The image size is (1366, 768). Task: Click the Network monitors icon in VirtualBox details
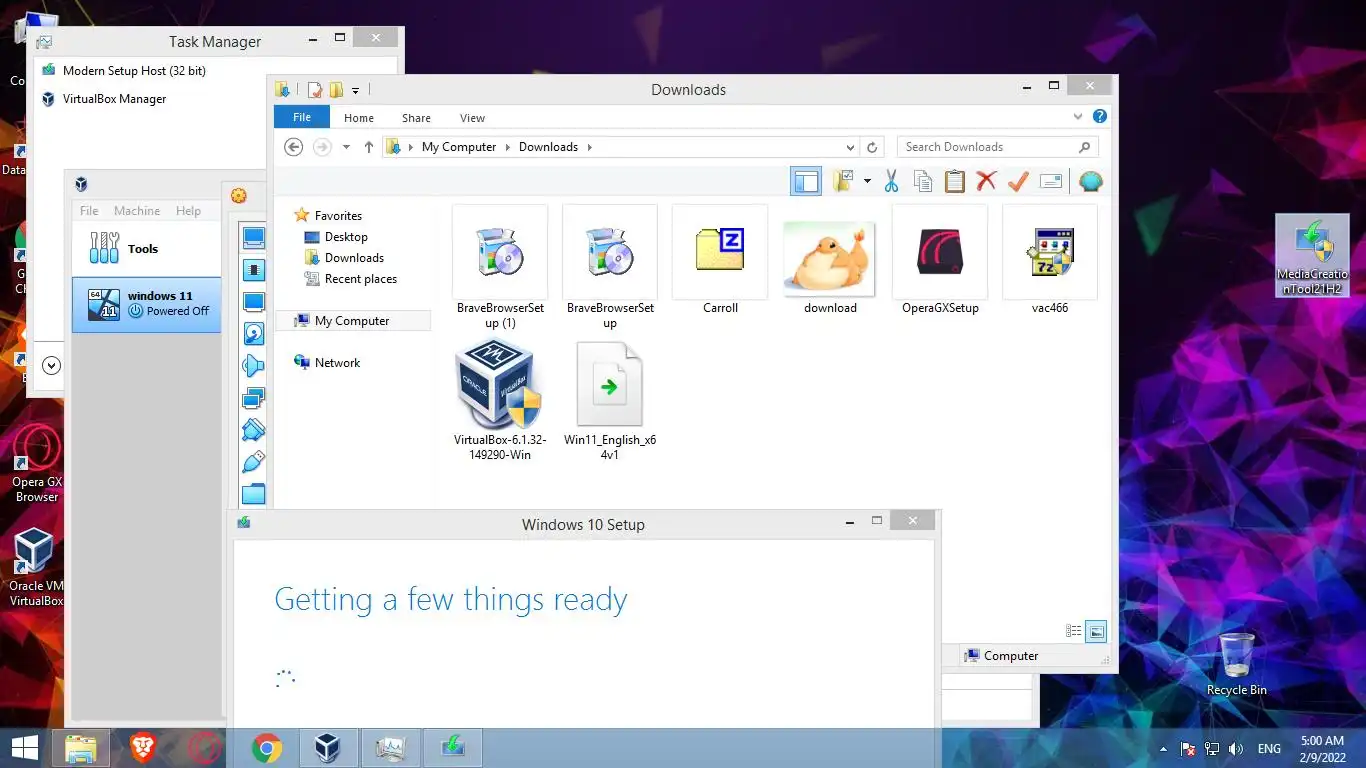tap(254, 398)
